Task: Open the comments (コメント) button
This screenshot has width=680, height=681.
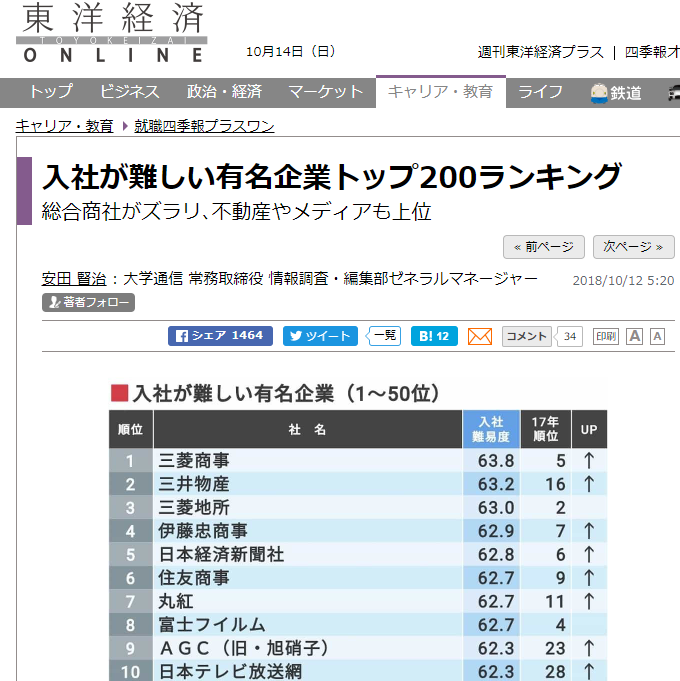Action: [527, 336]
